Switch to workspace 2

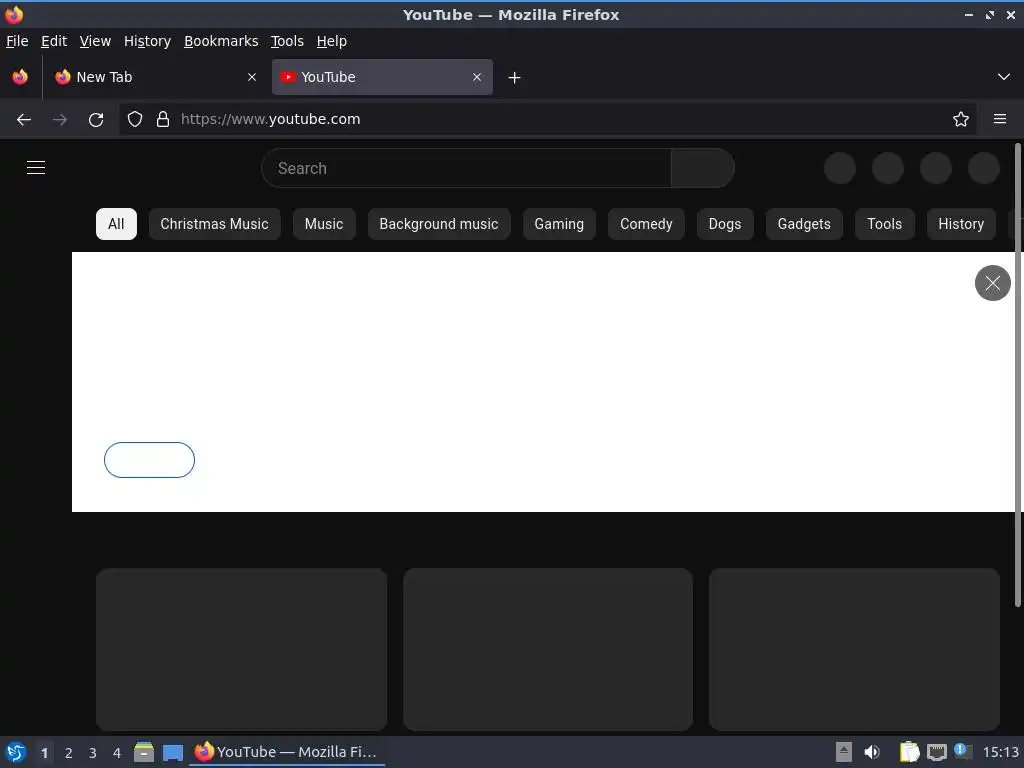point(69,753)
